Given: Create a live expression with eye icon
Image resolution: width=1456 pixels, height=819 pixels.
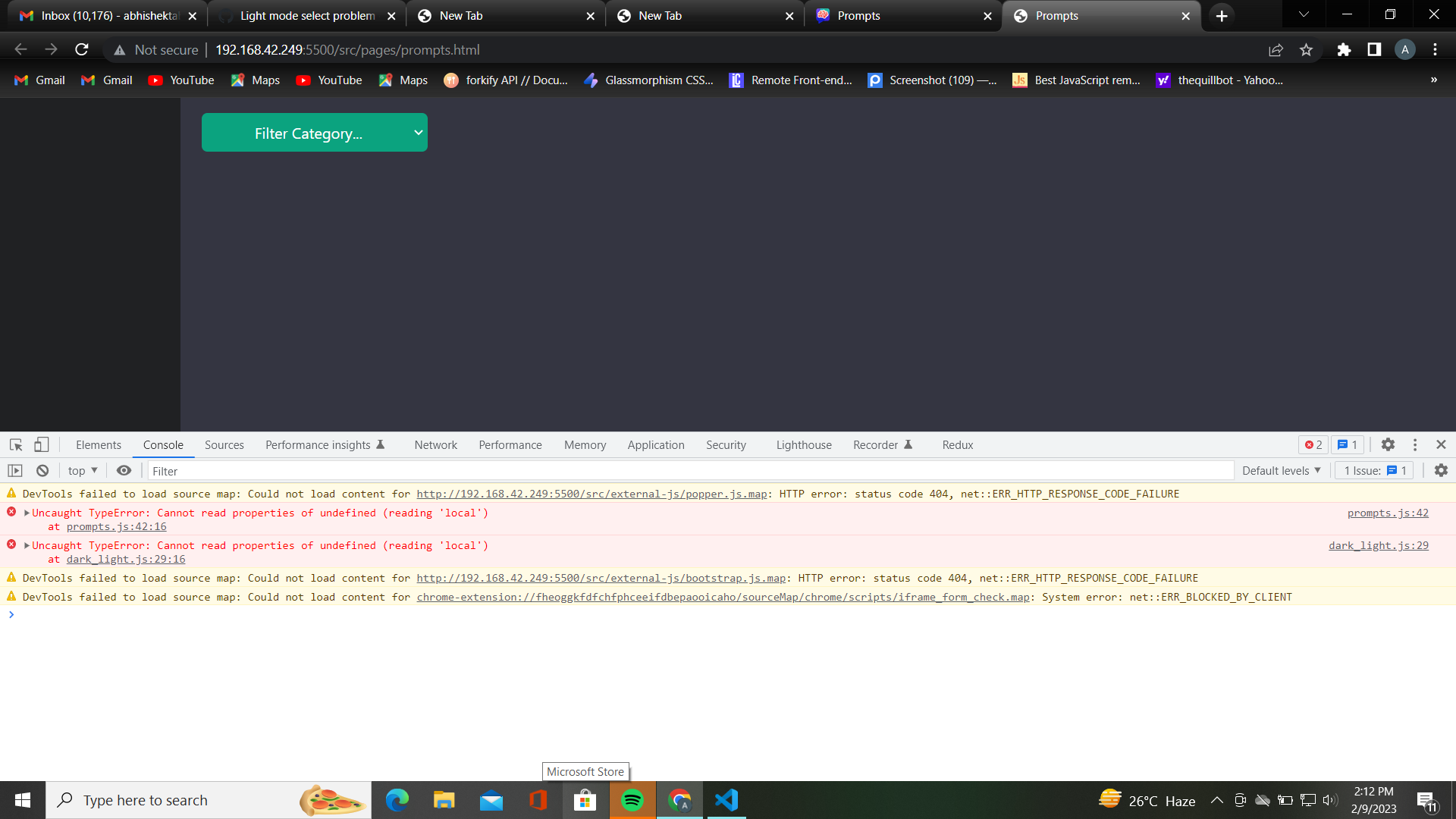Looking at the screenshot, I should click(x=124, y=470).
